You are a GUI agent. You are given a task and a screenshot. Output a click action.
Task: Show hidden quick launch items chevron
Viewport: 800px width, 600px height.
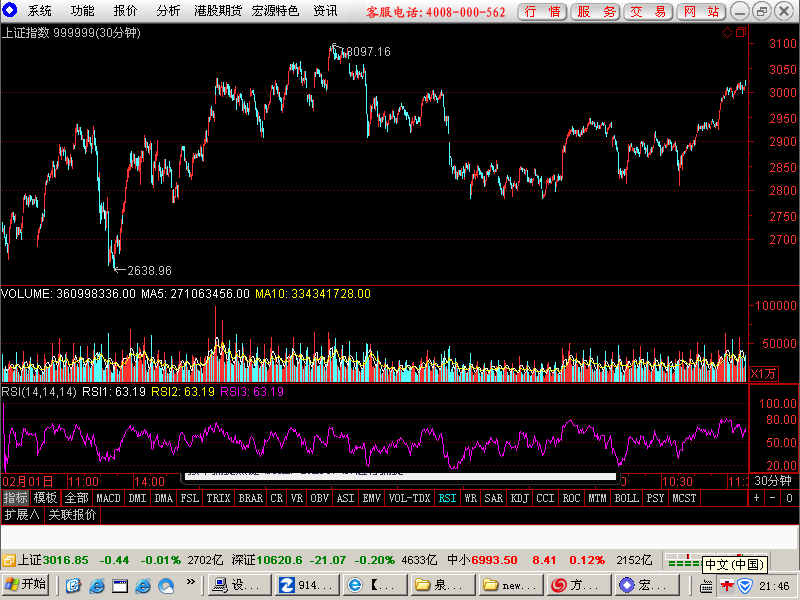[191, 582]
